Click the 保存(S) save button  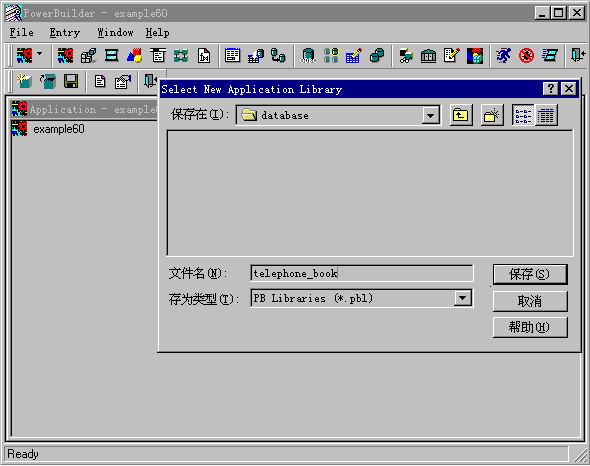pos(529,274)
